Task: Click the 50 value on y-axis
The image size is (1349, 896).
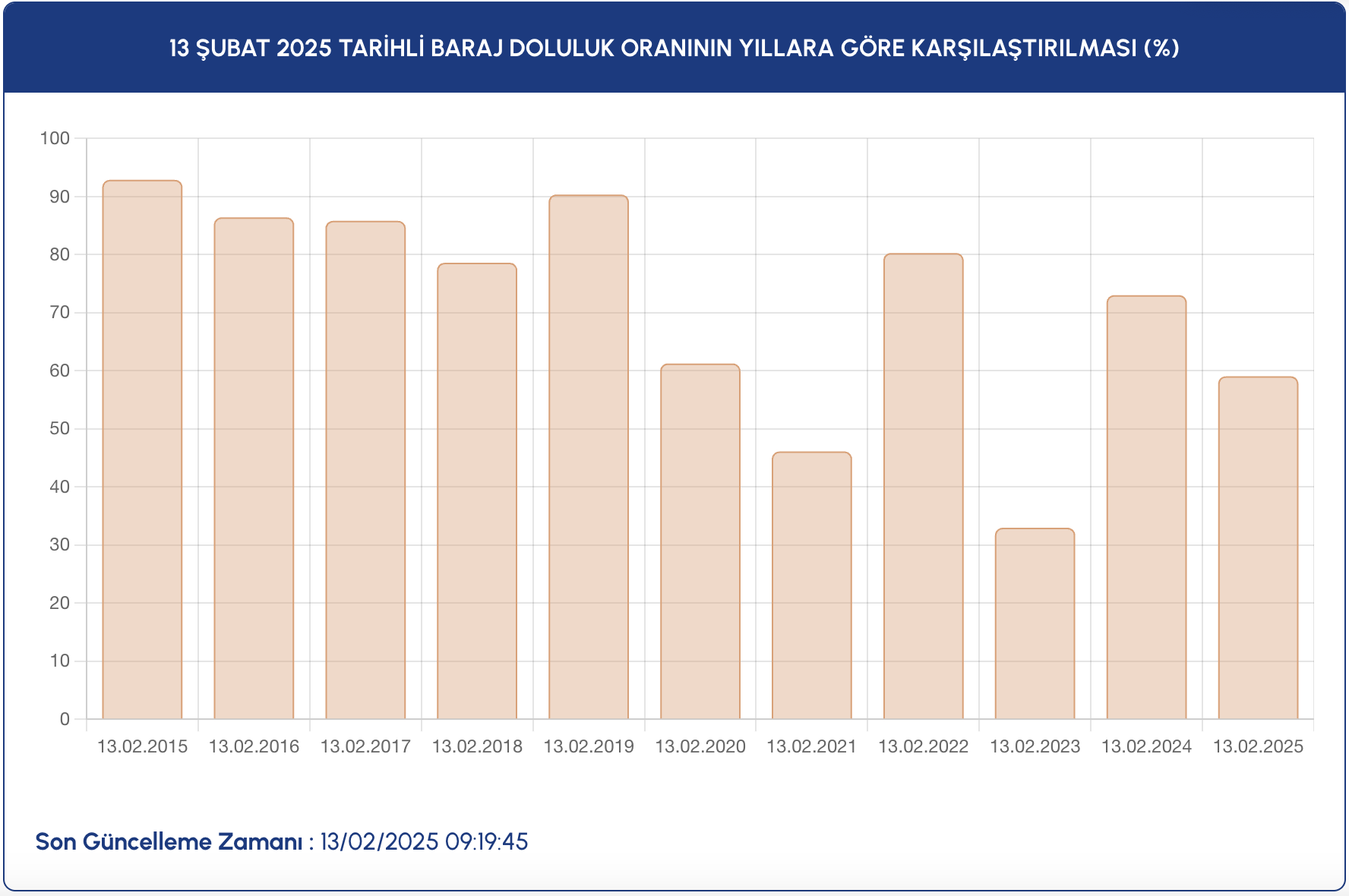Action: pos(59,428)
